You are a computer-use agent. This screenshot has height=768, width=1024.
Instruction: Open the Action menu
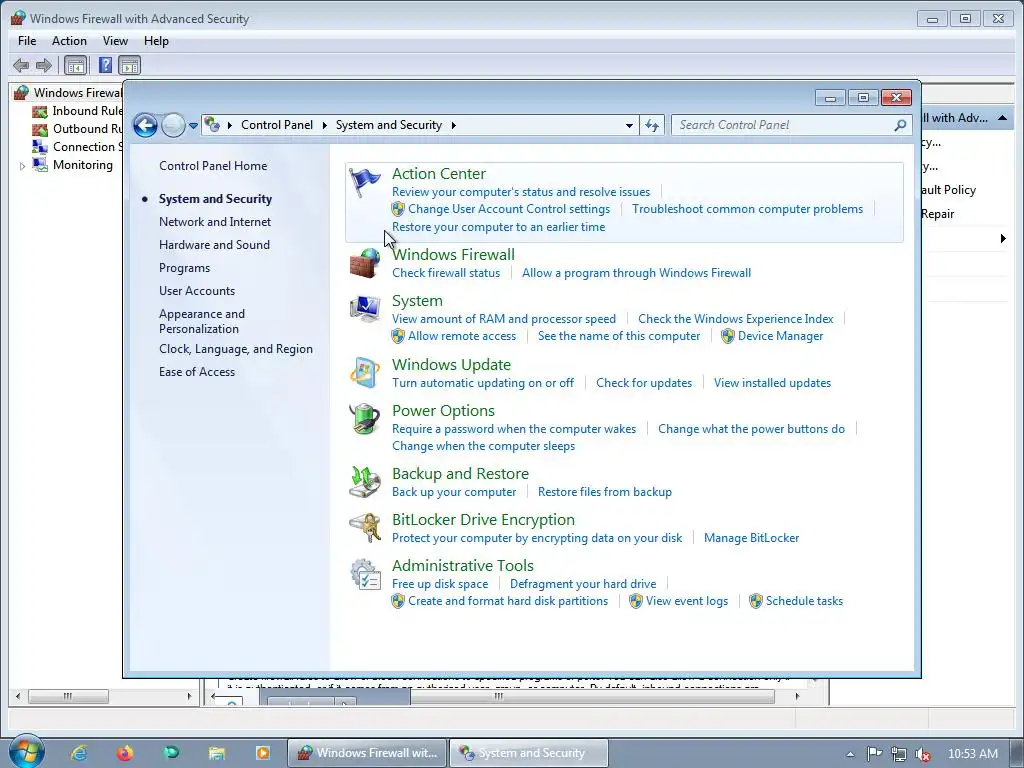pyautogui.click(x=69, y=40)
